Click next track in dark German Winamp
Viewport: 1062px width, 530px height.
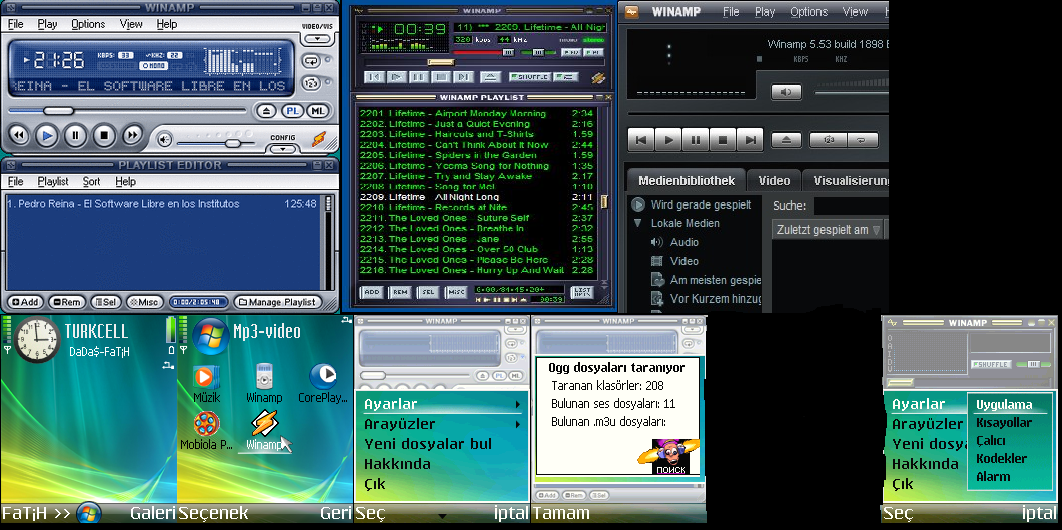pos(750,141)
